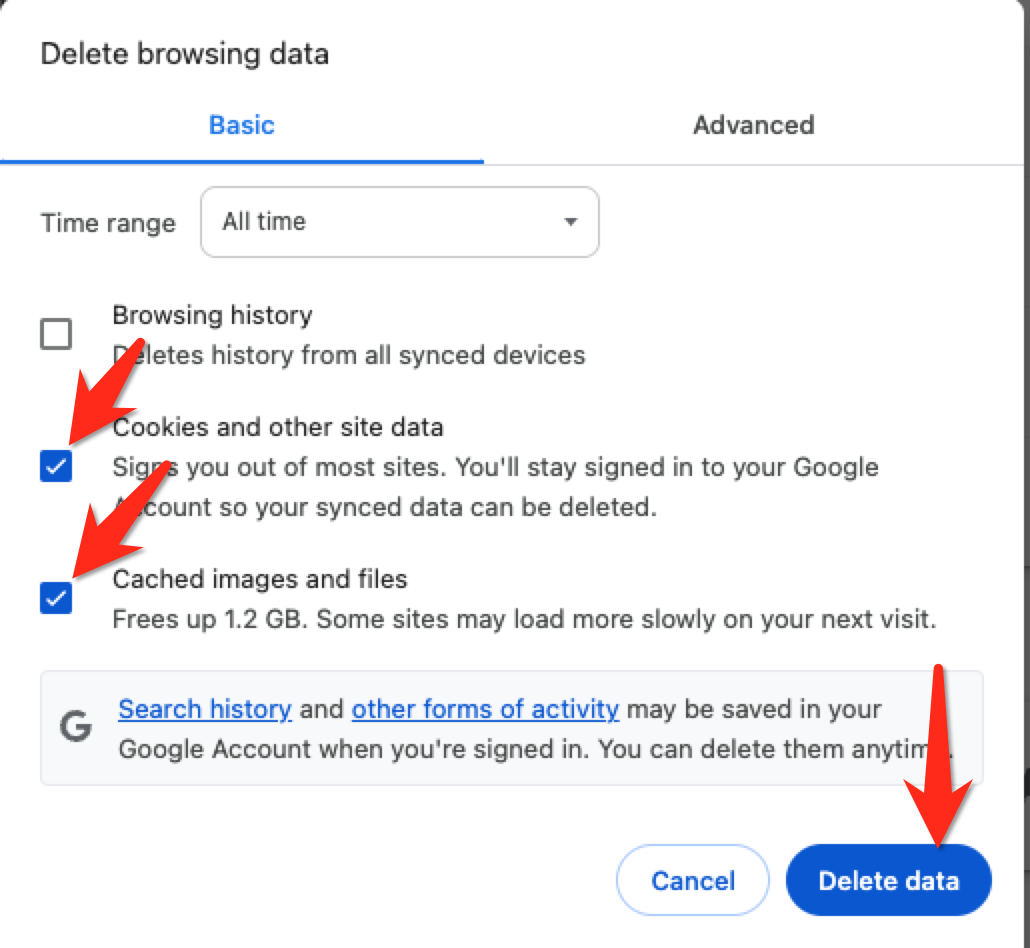Click the Cookies and other site data label
Image resolution: width=1030 pixels, height=948 pixels.
(x=278, y=428)
